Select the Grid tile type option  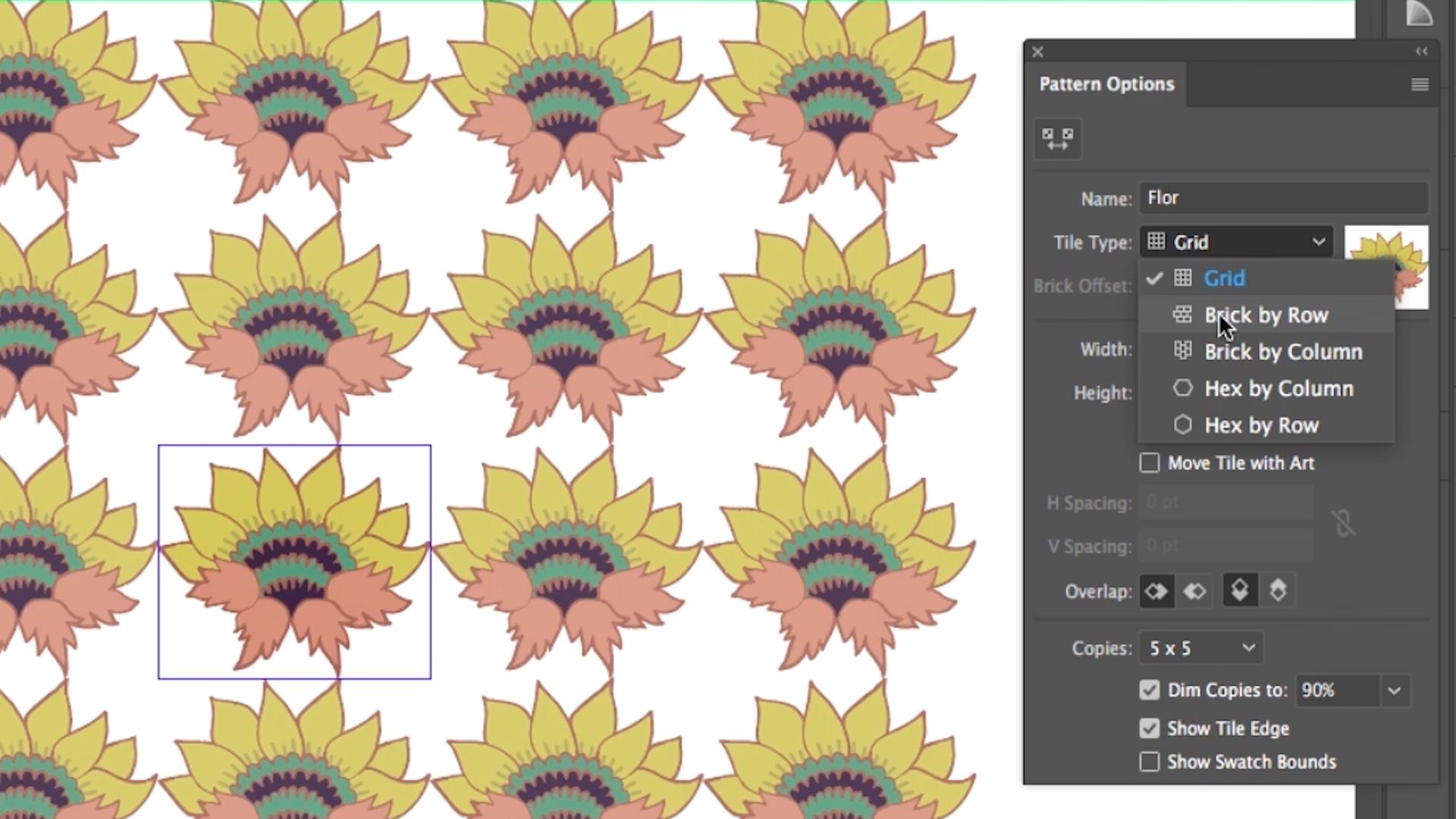coord(1266,278)
